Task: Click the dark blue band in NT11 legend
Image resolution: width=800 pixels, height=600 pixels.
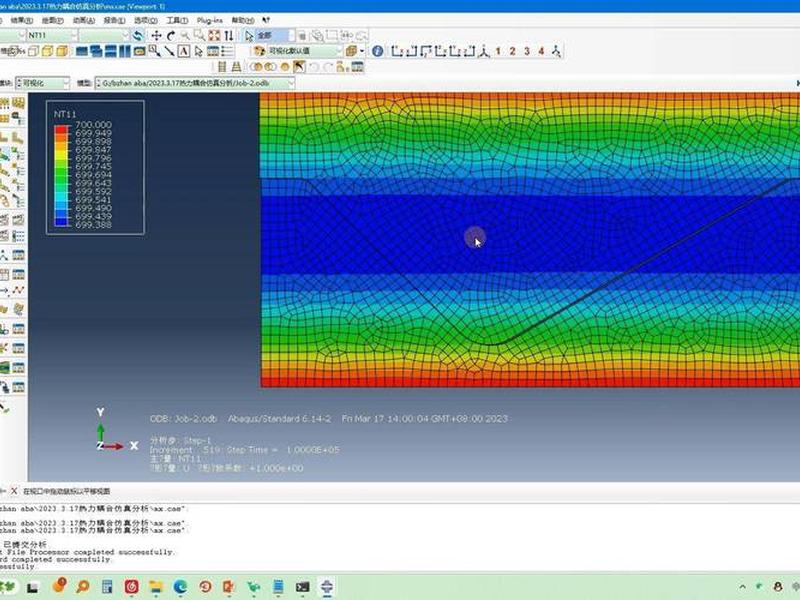Action: pos(61,222)
